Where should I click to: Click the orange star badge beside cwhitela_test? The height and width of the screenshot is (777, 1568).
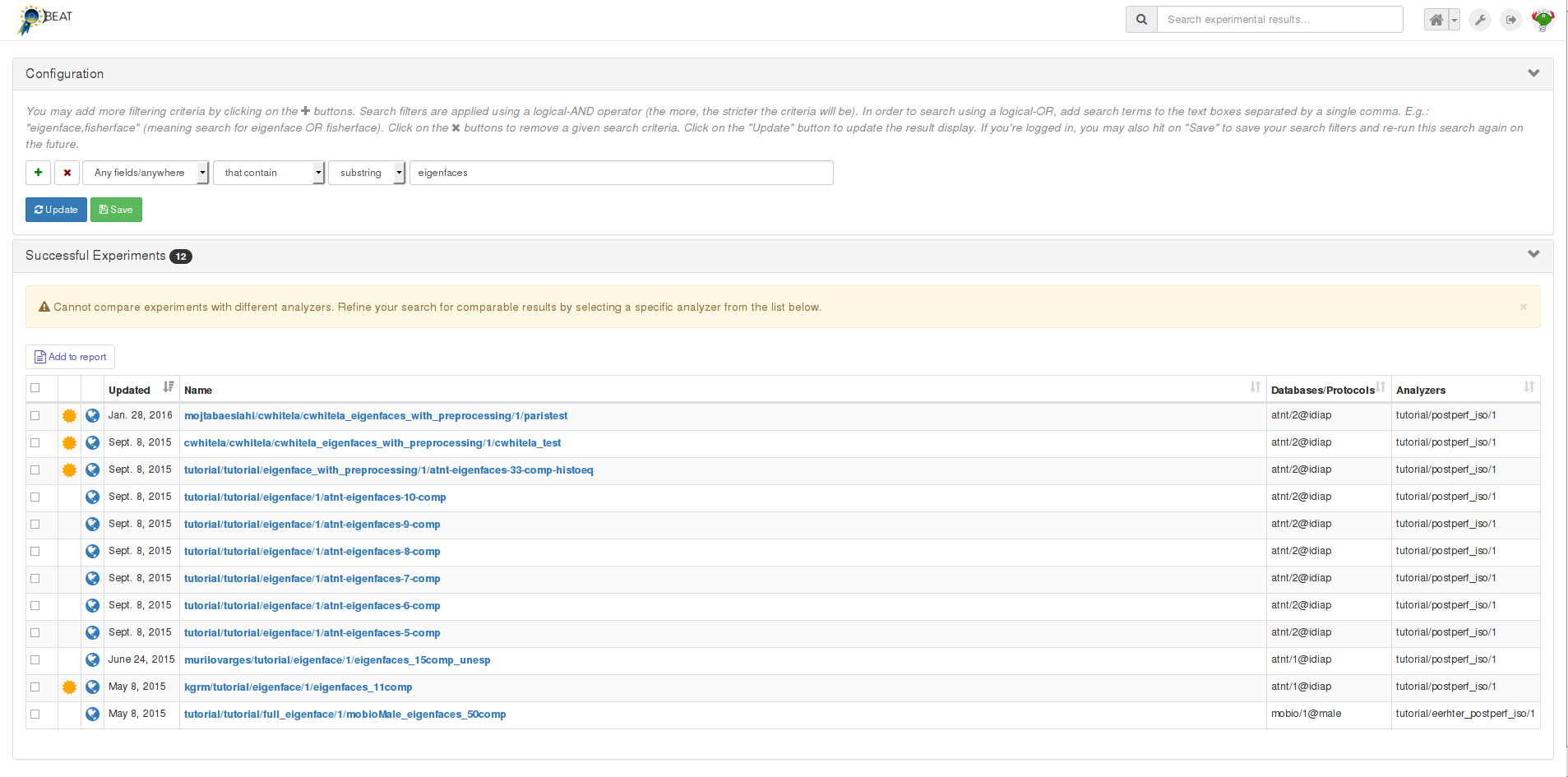pos(68,442)
